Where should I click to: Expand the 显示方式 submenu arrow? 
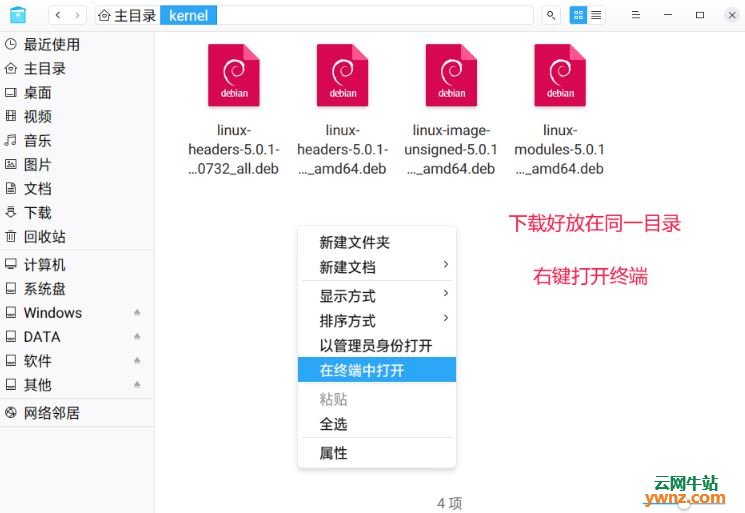pos(446,293)
